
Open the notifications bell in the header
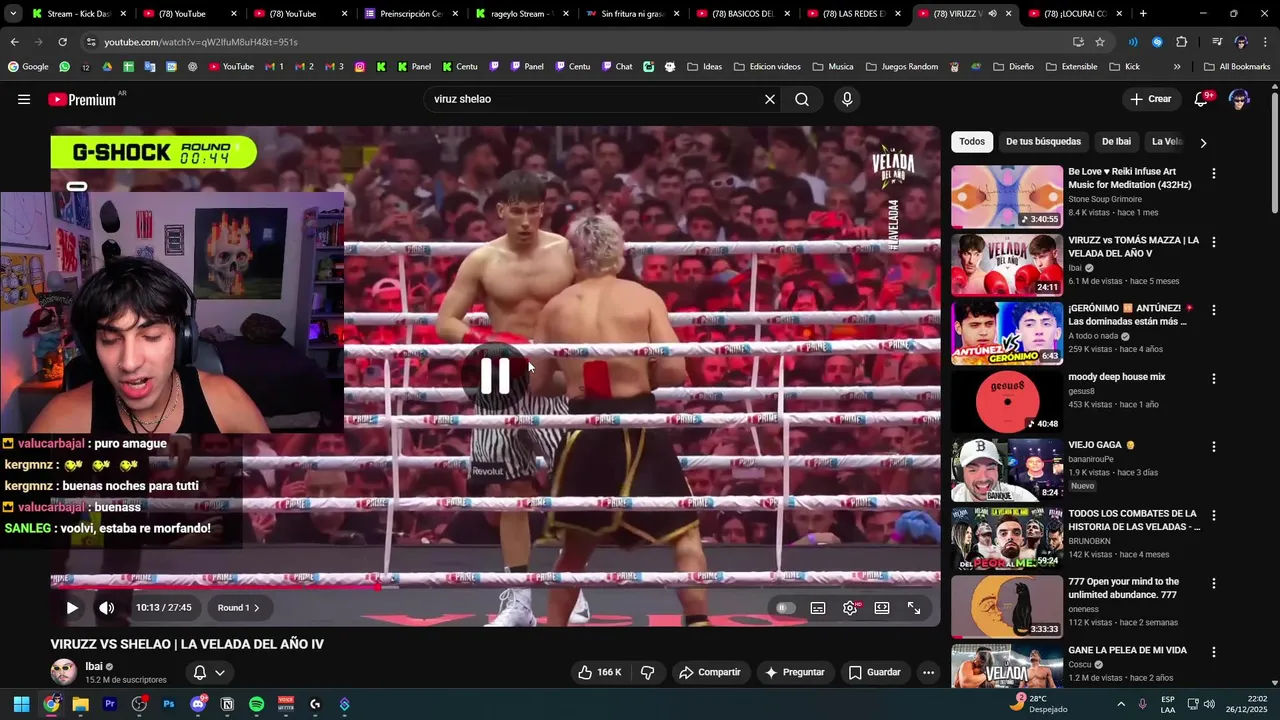(x=1202, y=99)
